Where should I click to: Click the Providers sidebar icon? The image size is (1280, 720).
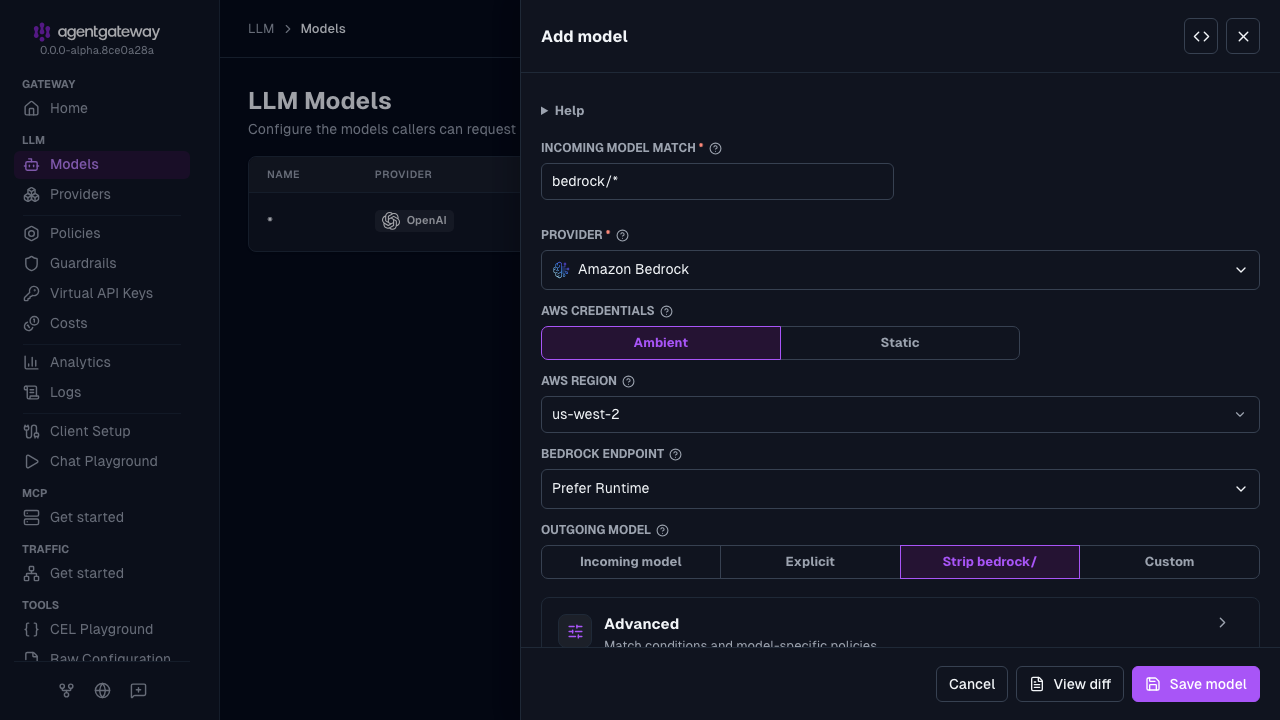click(32, 194)
